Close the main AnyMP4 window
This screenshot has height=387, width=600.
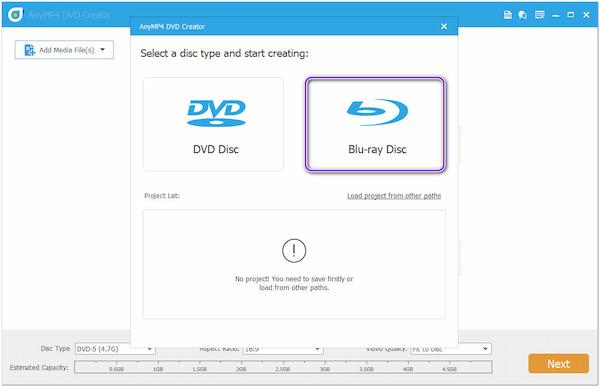[586, 15]
